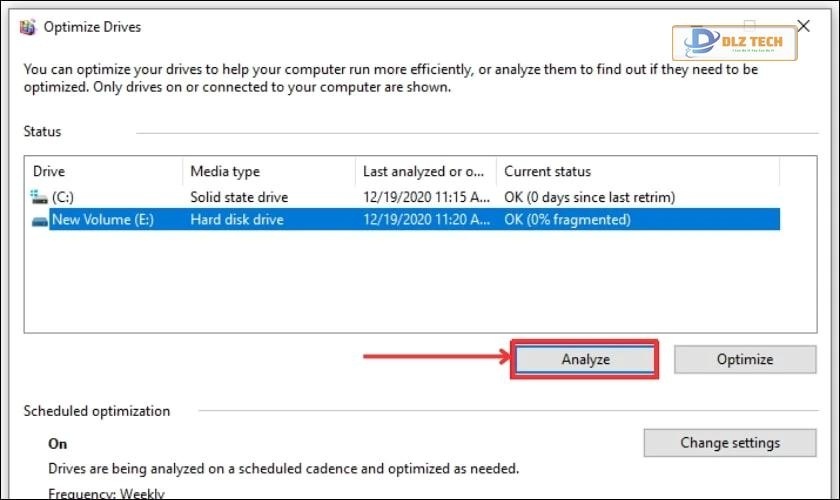Sort by the Media type column header
The height and width of the screenshot is (500, 840).
pyautogui.click(x=268, y=172)
